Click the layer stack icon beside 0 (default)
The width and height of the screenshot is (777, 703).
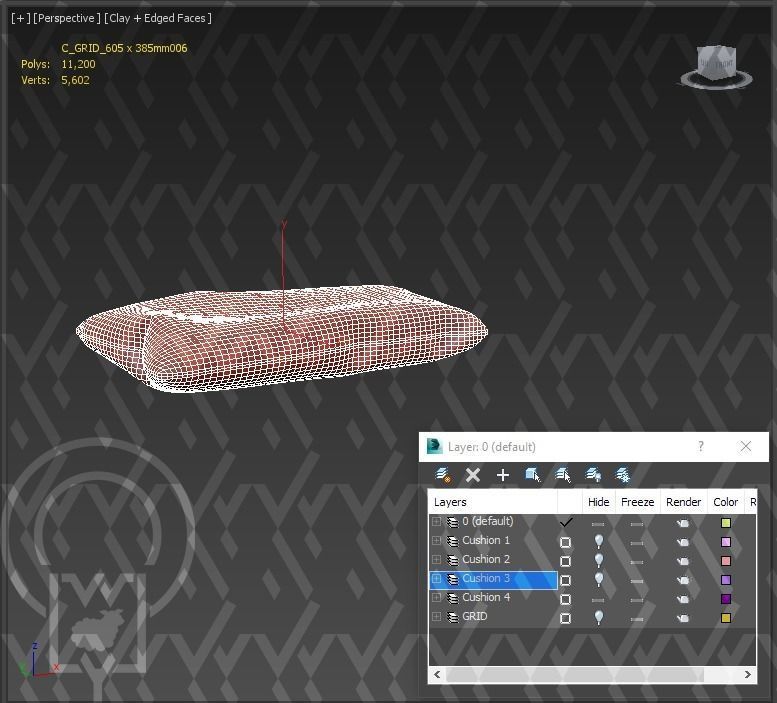click(452, 522)
